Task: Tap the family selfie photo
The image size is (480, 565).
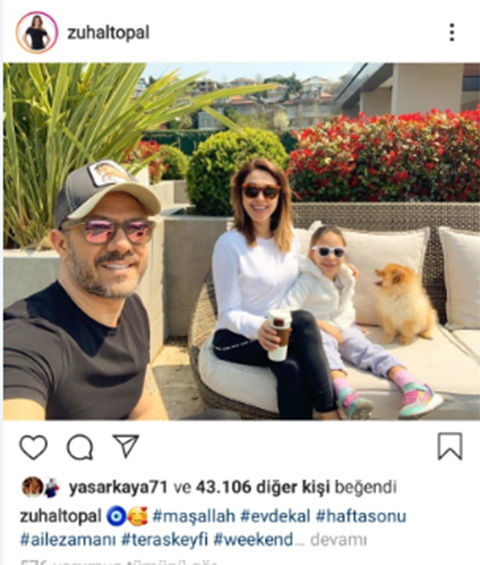Action: click(x=241, y=241)
